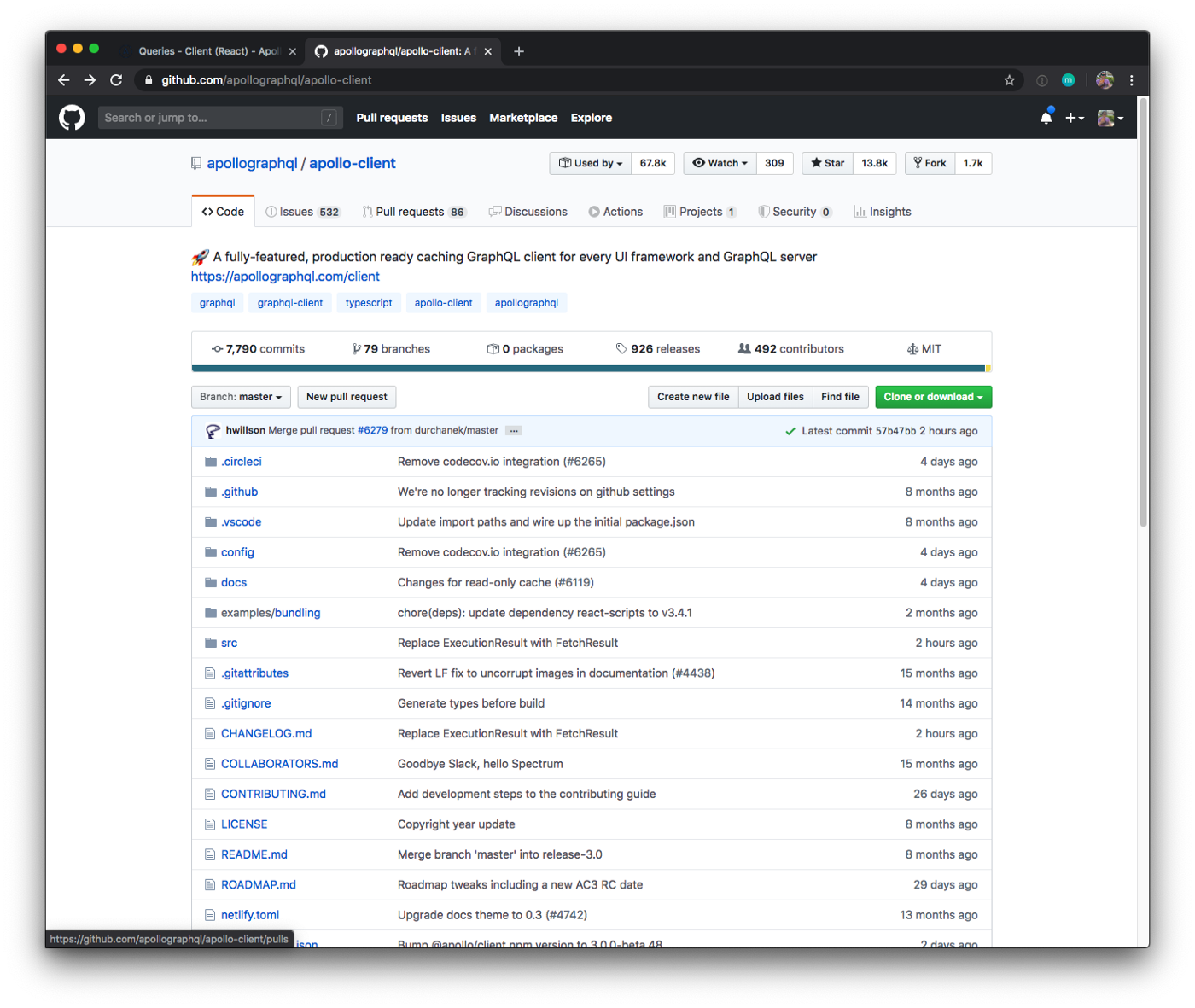
Task: Click Find file button
Action: click(x=840, y=397)
